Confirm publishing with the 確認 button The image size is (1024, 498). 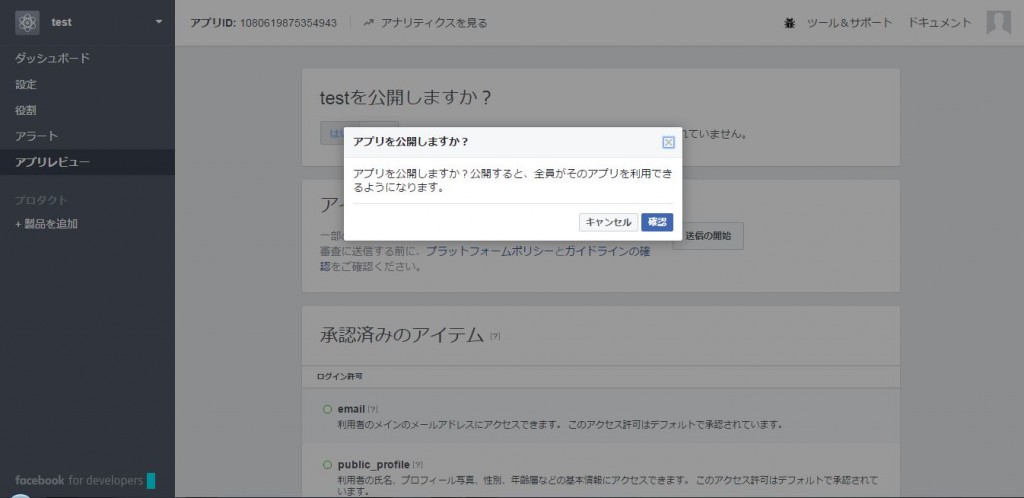657,222
